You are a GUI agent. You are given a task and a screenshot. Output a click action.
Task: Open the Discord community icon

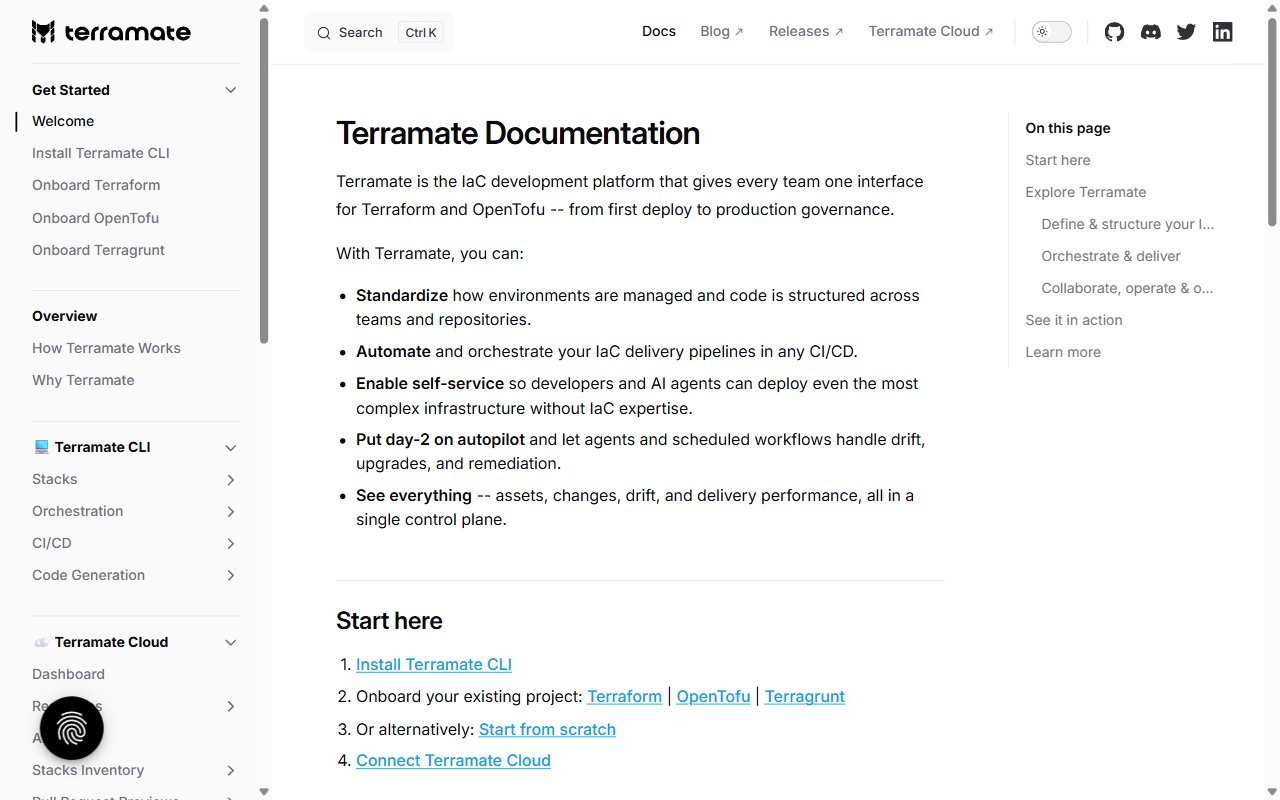point(1151,32)
